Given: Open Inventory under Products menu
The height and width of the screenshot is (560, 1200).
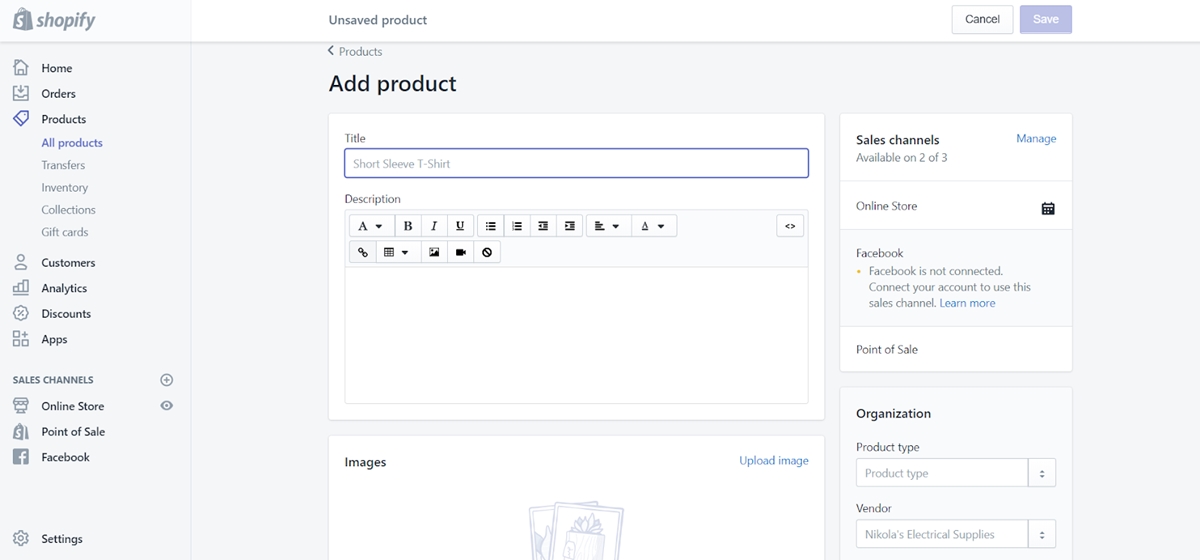Looking at the screenshot, I should coord(65,187).
